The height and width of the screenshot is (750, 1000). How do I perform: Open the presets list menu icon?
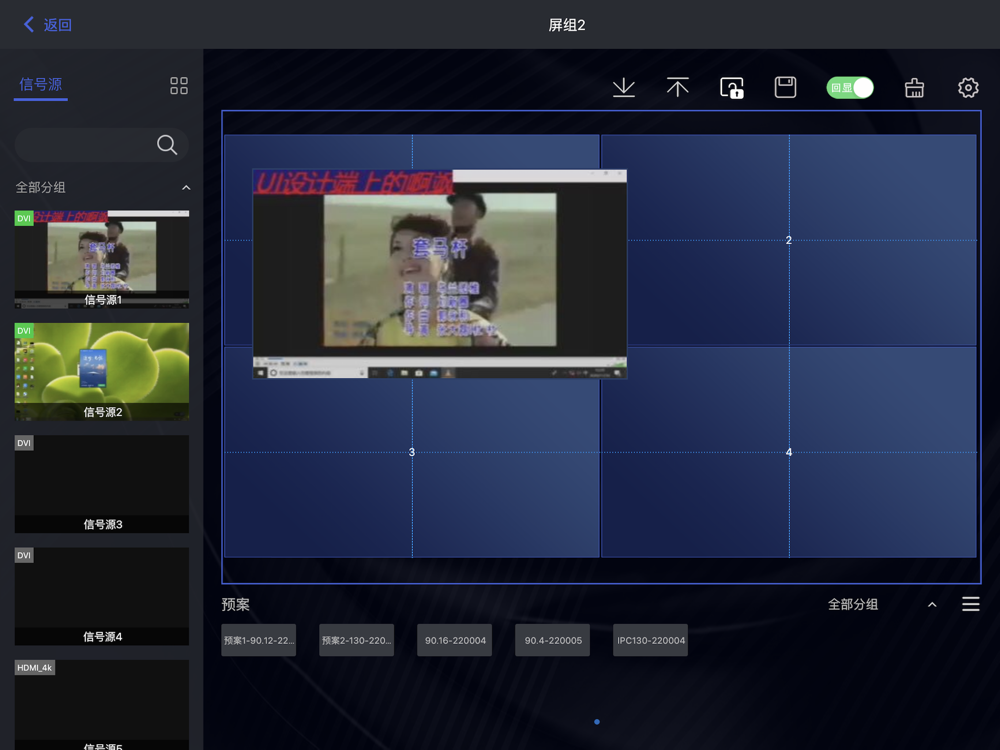click(x=971, y=604)
